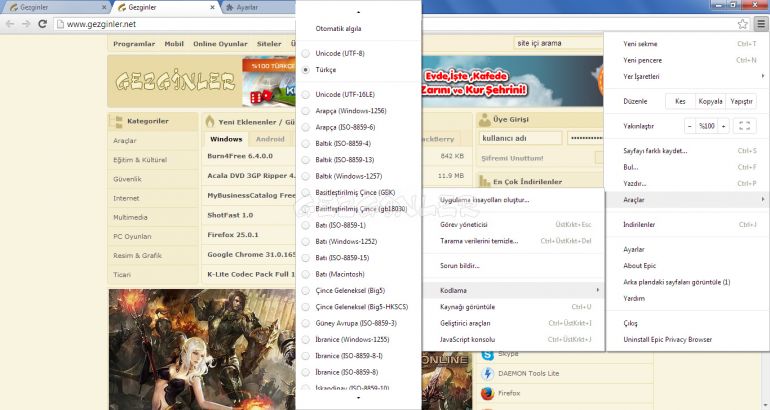
Task: Open Yeni sekme from menu
Action: tap(688, 44)
